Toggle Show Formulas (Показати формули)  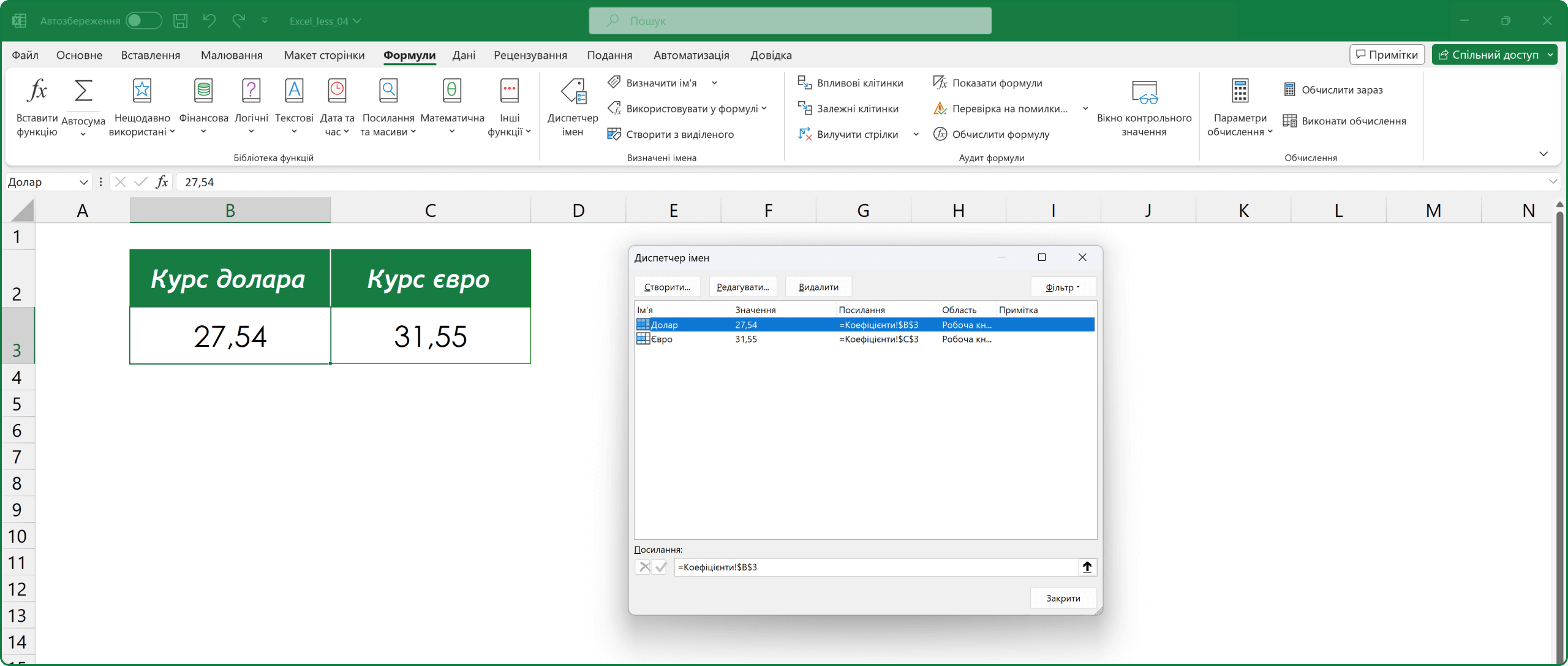pos(988,83)
